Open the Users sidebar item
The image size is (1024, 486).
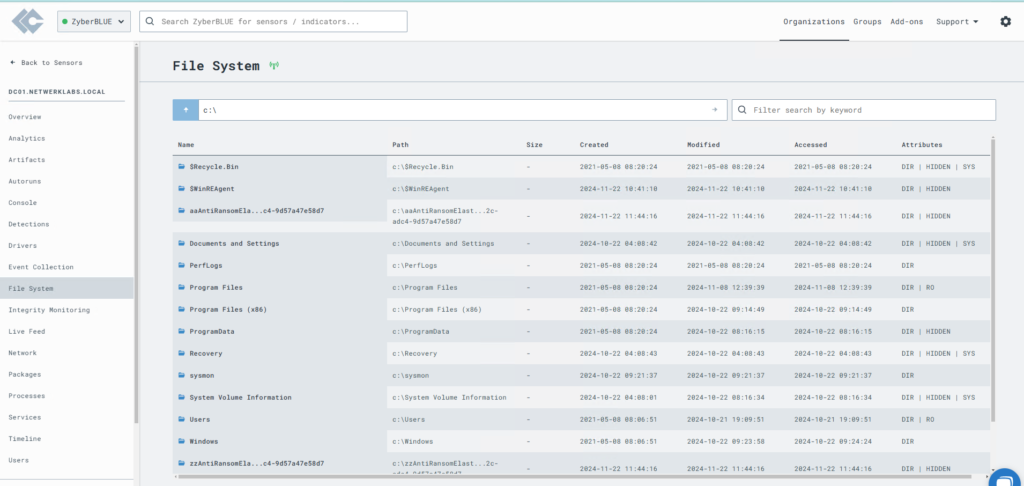(x=19, y=460)
